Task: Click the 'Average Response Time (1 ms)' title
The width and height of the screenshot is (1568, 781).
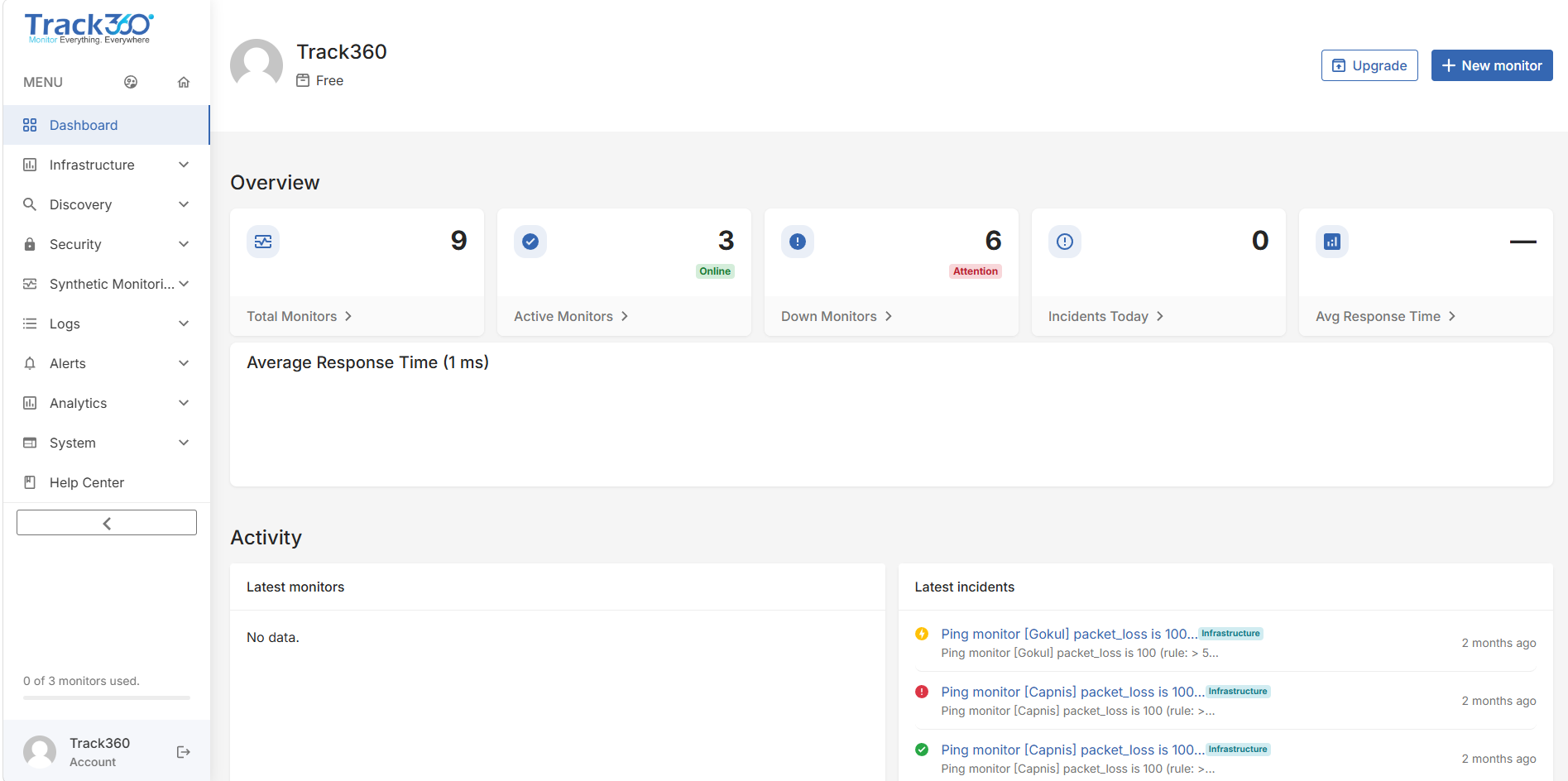Action: click(x=367, y=362)
